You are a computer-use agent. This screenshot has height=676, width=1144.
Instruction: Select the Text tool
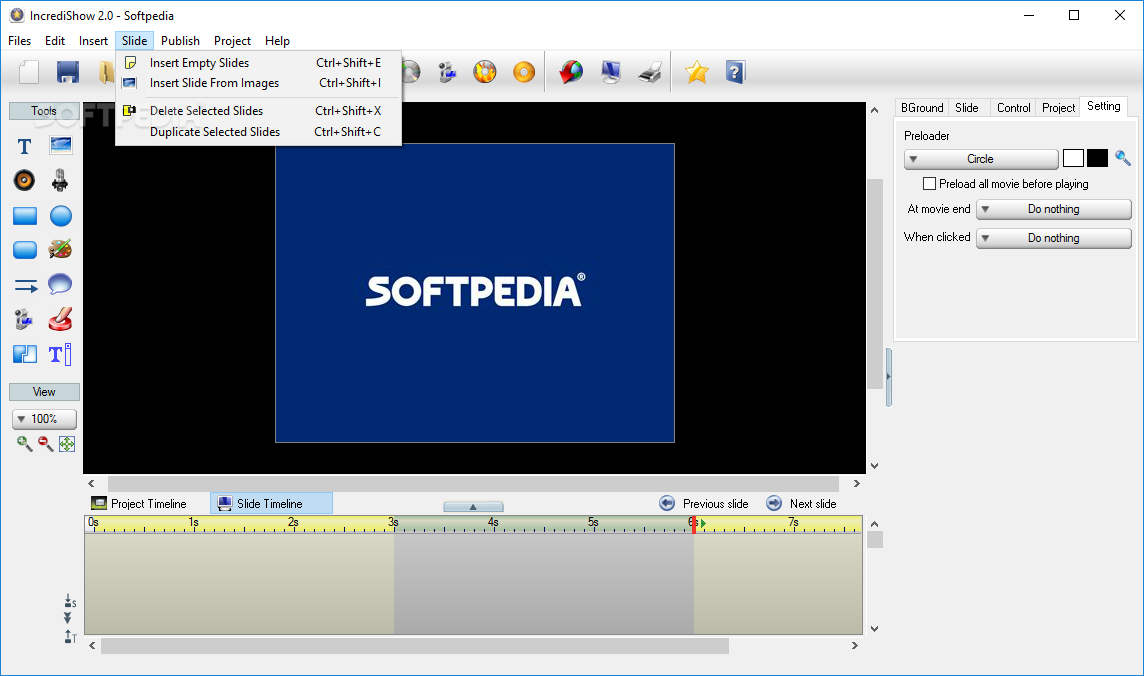pos(24,147)
